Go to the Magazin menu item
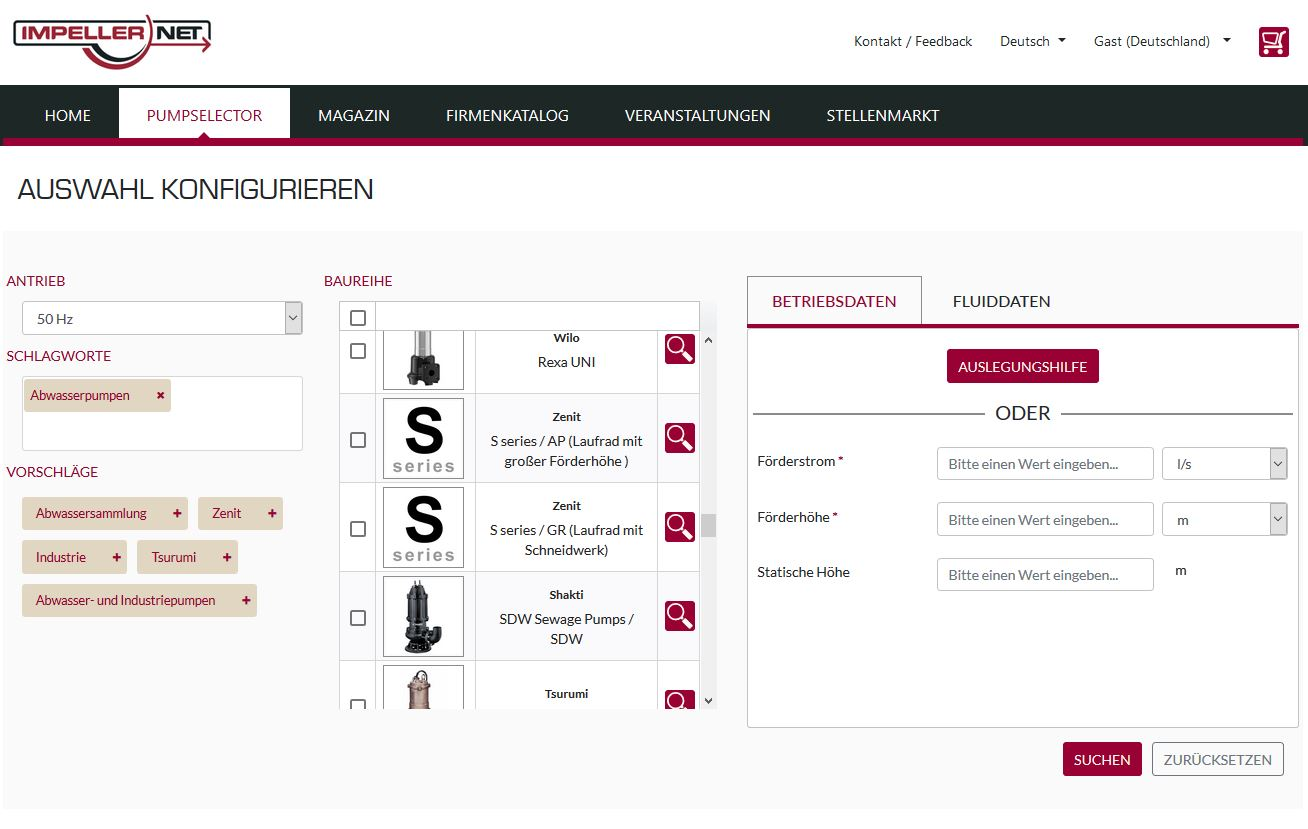 pos(354,115)
